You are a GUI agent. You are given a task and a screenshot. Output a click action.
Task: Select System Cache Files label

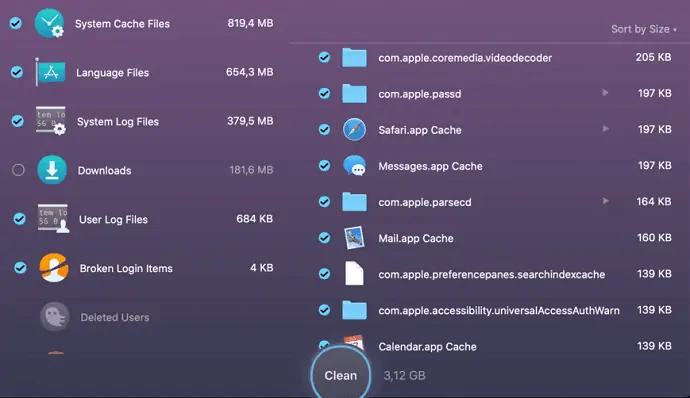[122, 24]
